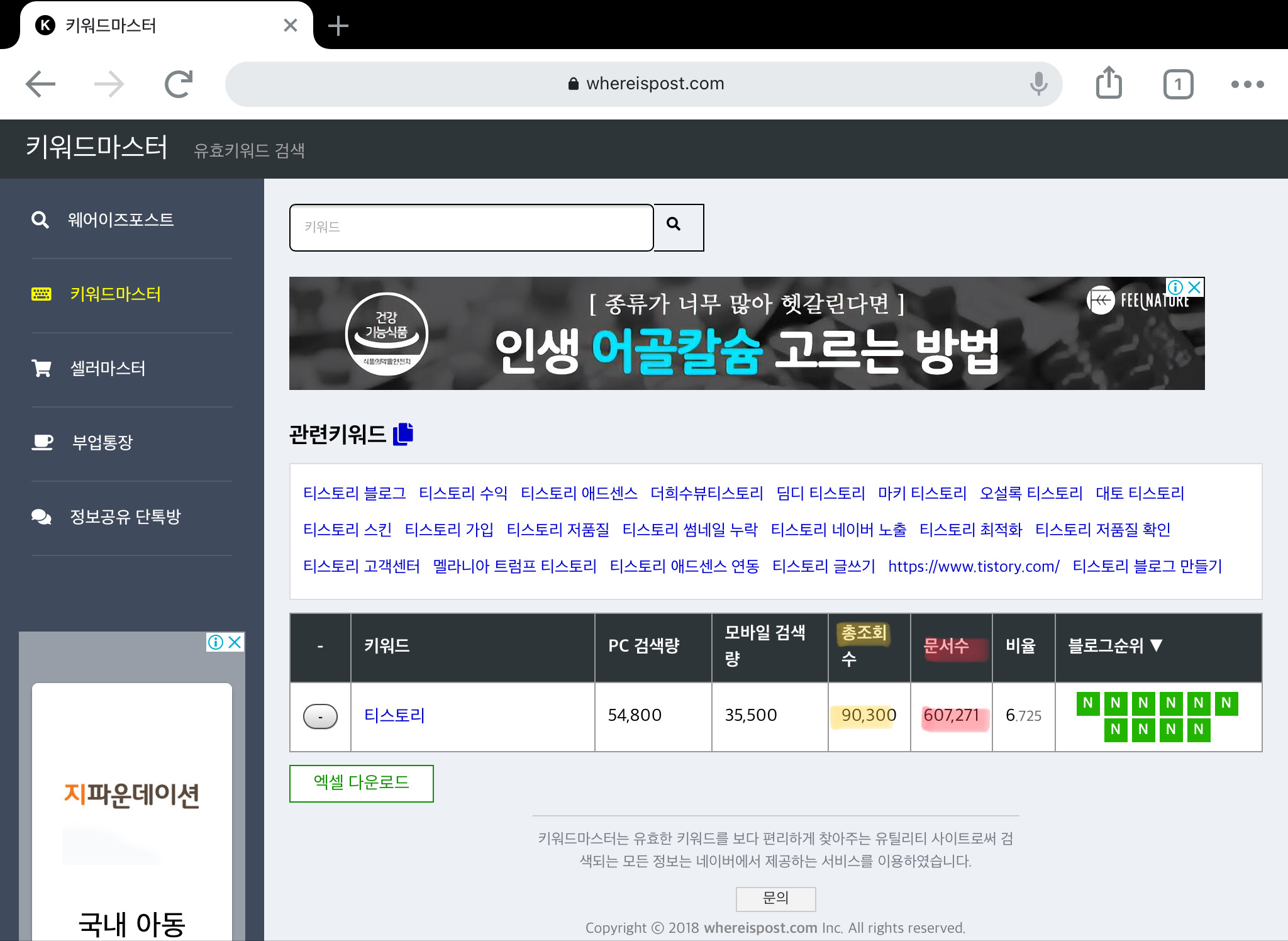The width and height of the screenshot is (1288, 941).
Task: Go to 정보공유 단톡방 in the sidebar
Action: 125,516
